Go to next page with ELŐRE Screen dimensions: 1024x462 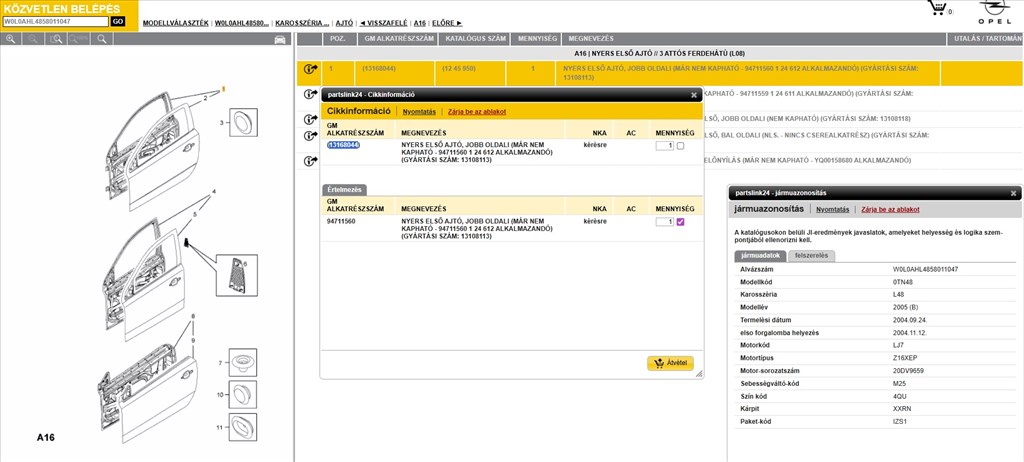(x=447, y=23)
